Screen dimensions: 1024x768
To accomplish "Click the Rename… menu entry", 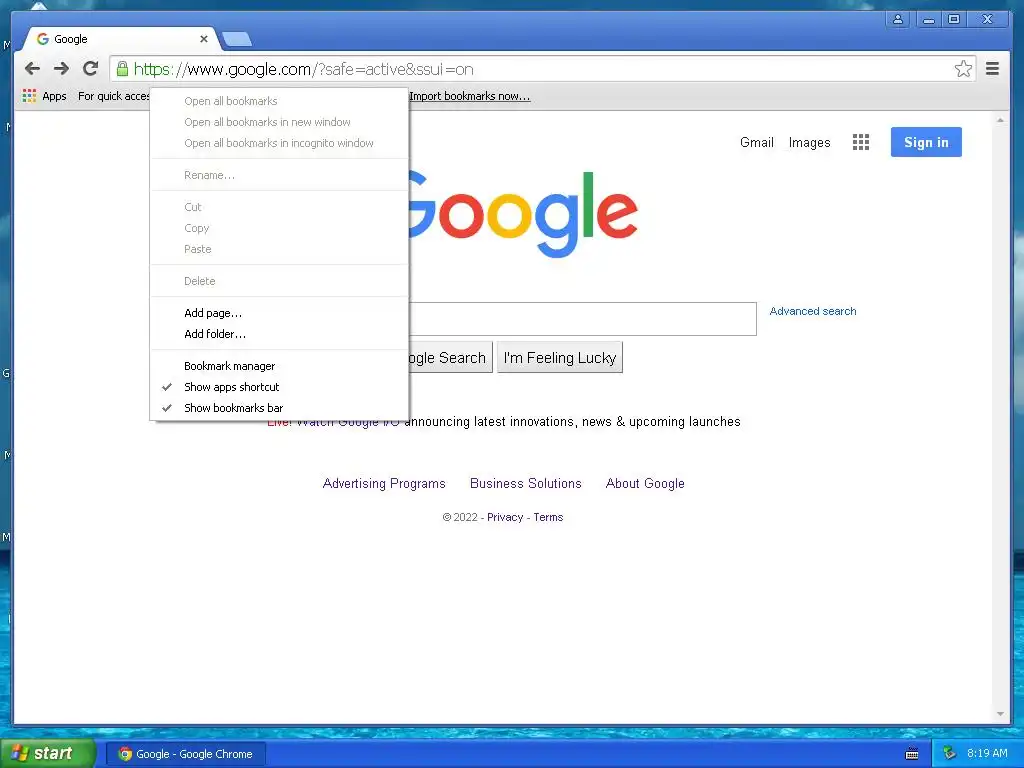I will coord(280,175).
